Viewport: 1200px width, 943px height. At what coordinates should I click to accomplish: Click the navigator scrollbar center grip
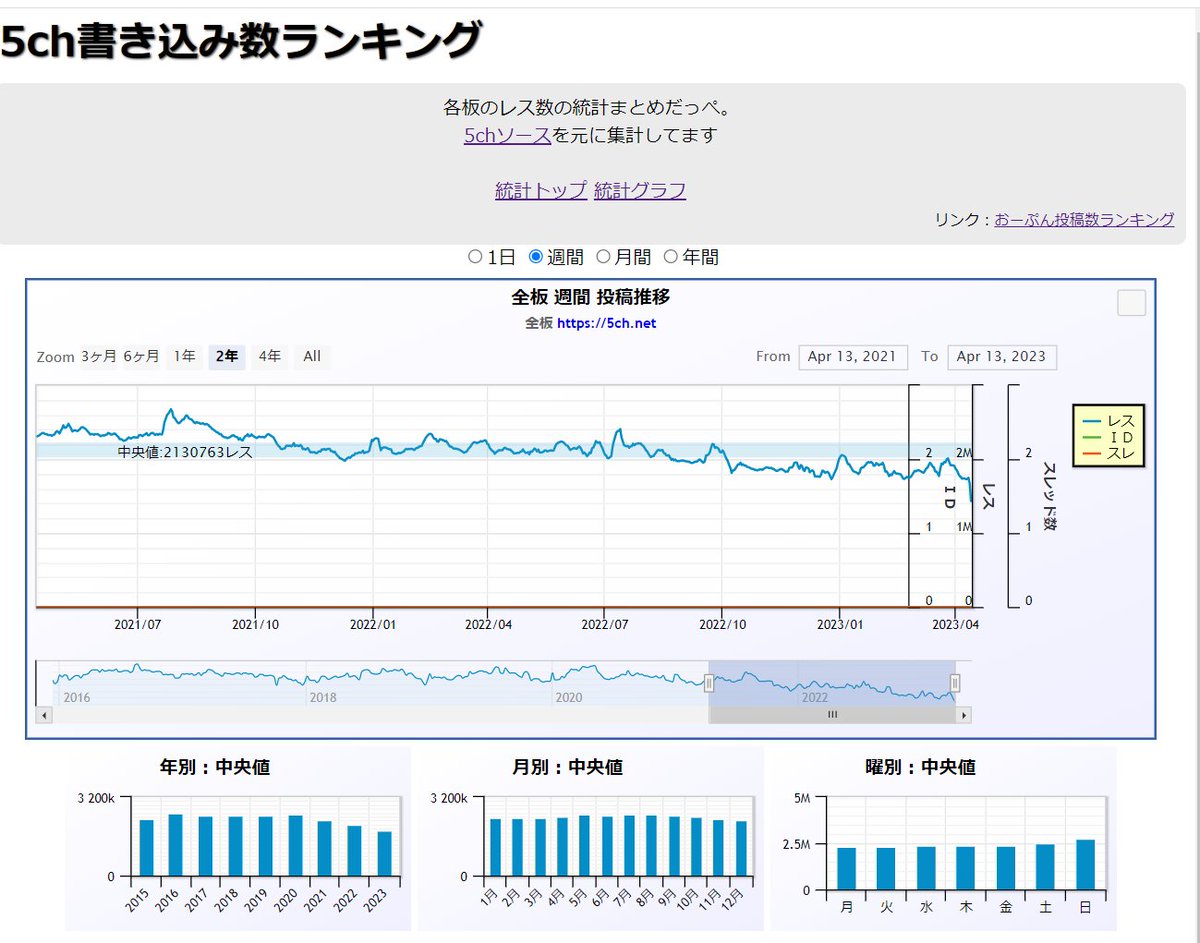tap(832, 715)
